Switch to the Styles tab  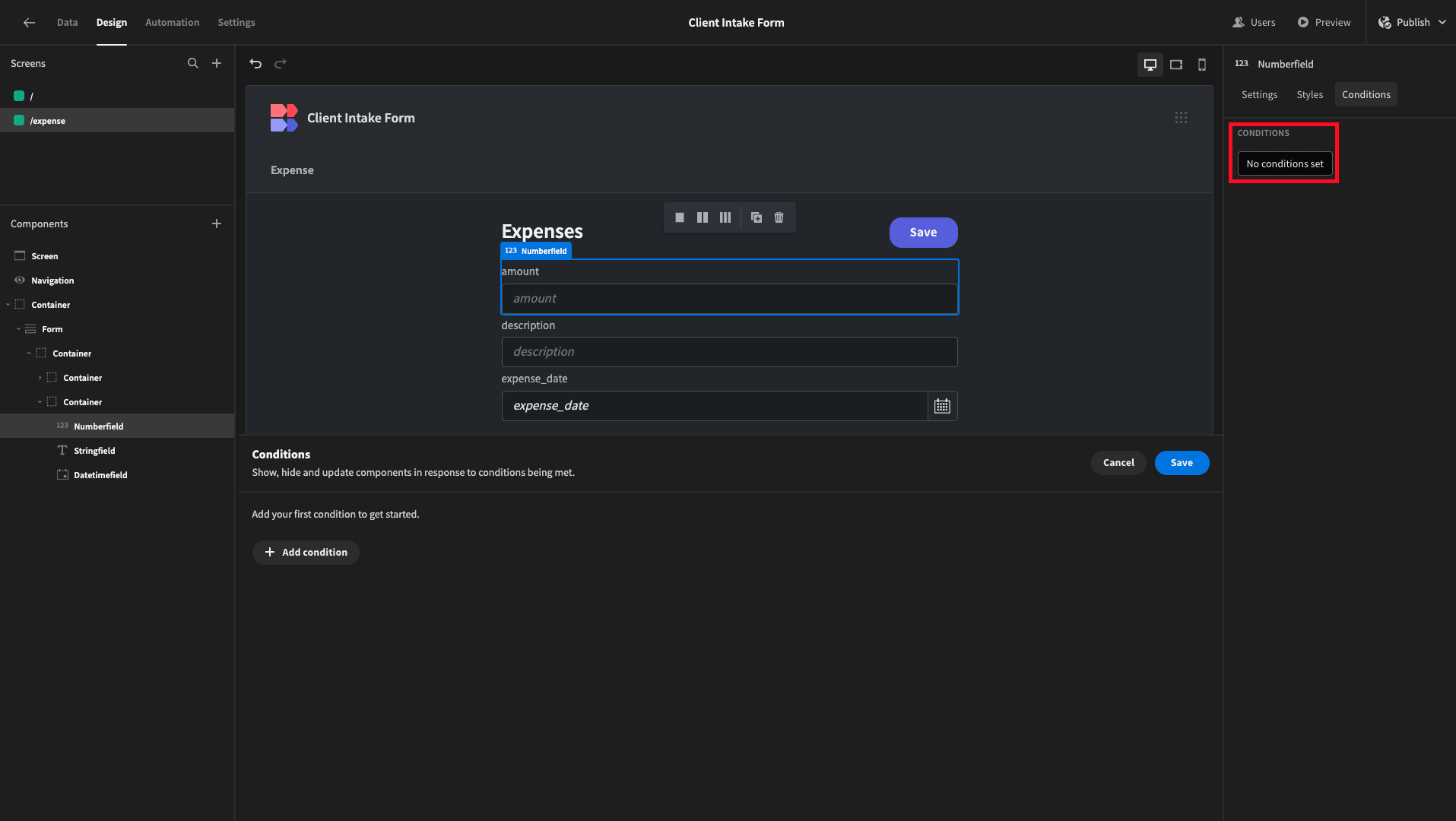pos(1310,95)
